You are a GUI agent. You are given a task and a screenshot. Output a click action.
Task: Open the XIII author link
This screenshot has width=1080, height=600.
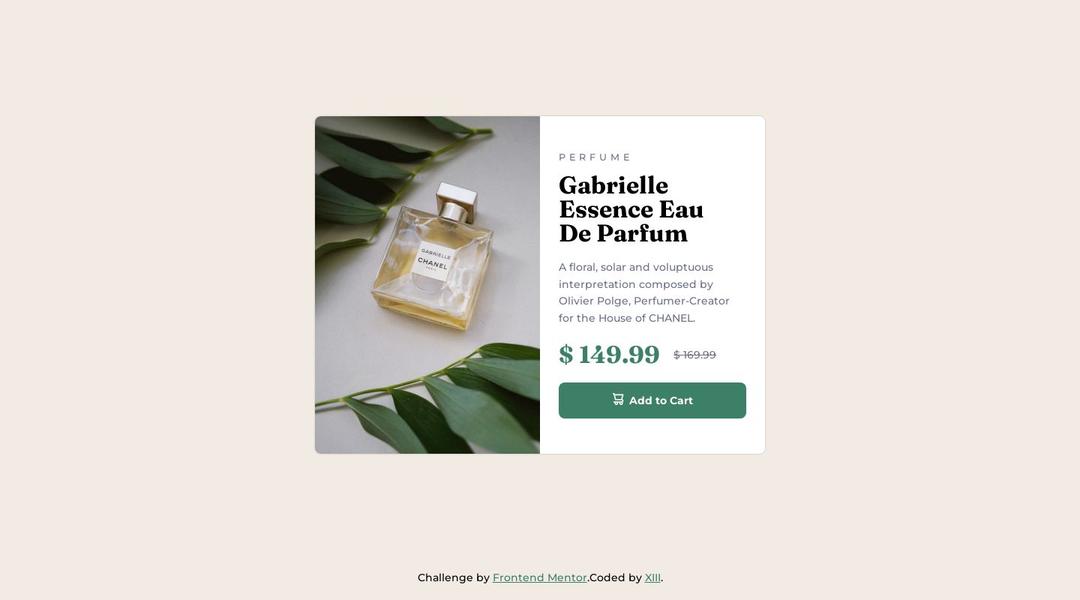(x=652, y=577)
